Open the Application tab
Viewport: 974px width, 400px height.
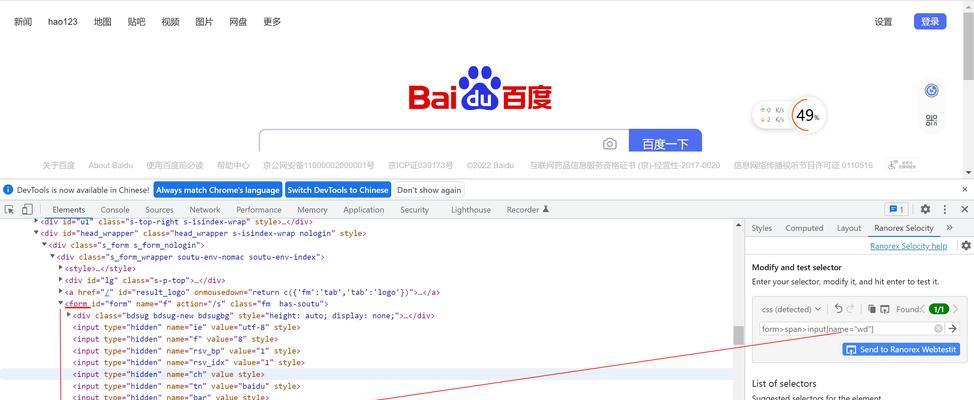[363, 210]
